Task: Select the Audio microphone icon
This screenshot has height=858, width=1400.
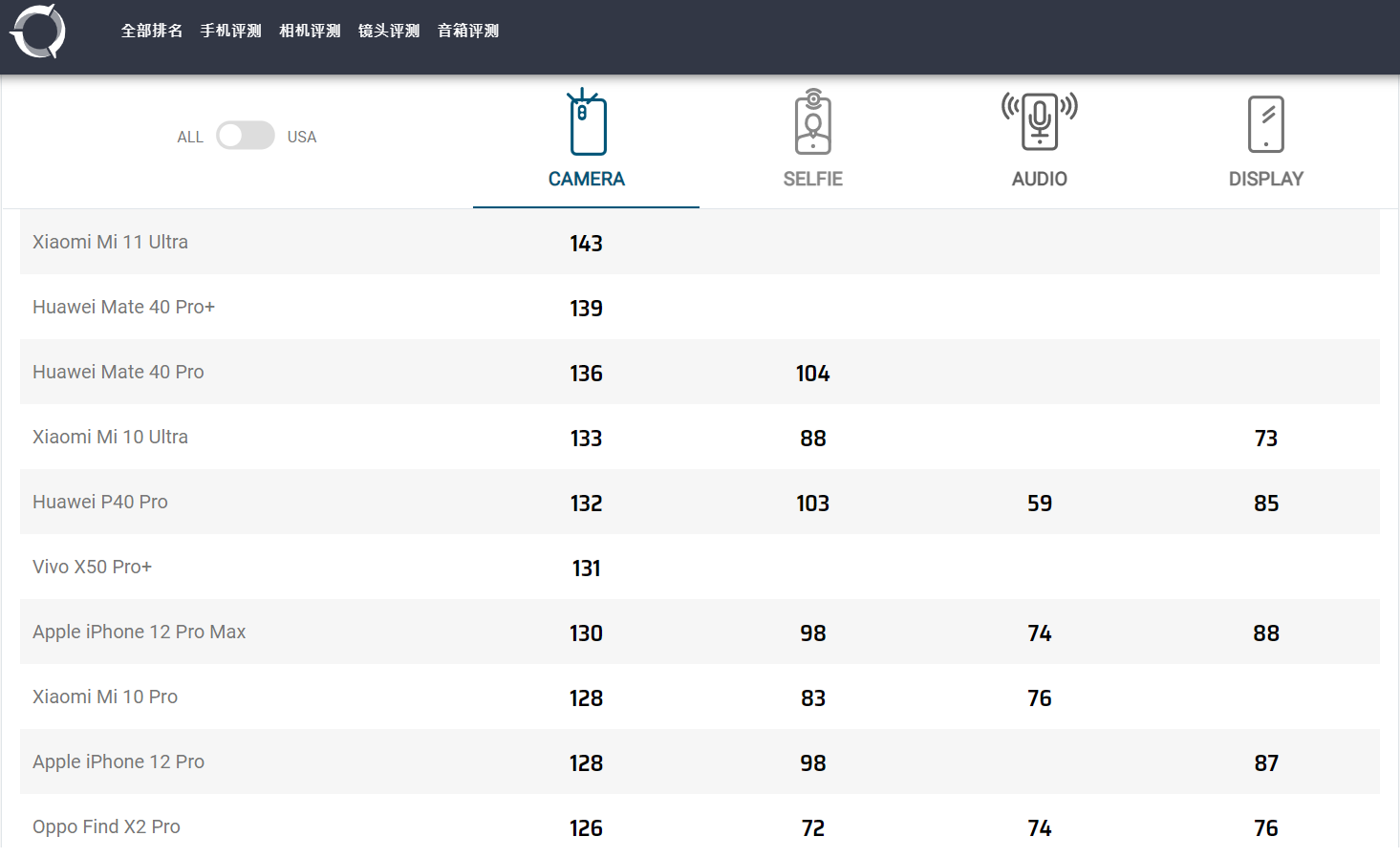Action: (1040, 121)
